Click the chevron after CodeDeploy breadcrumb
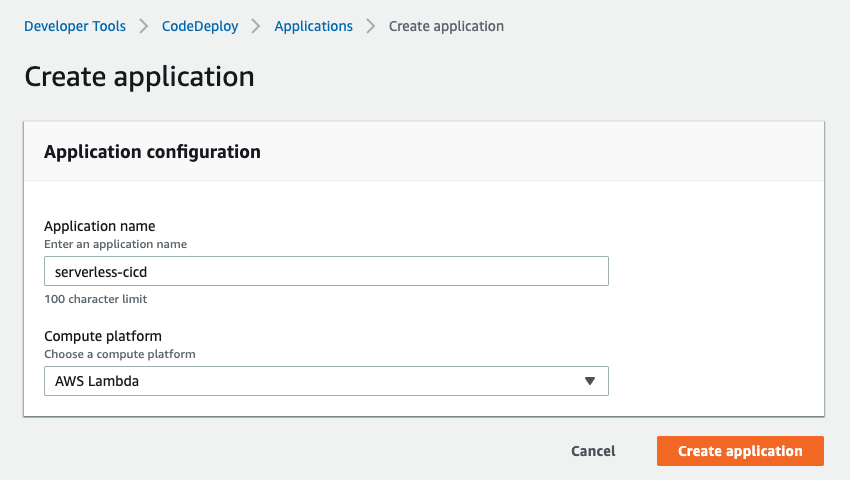Image resolution: width=850 pixels, height=480 pixels. pyautogui.click(x=256, y=26)
